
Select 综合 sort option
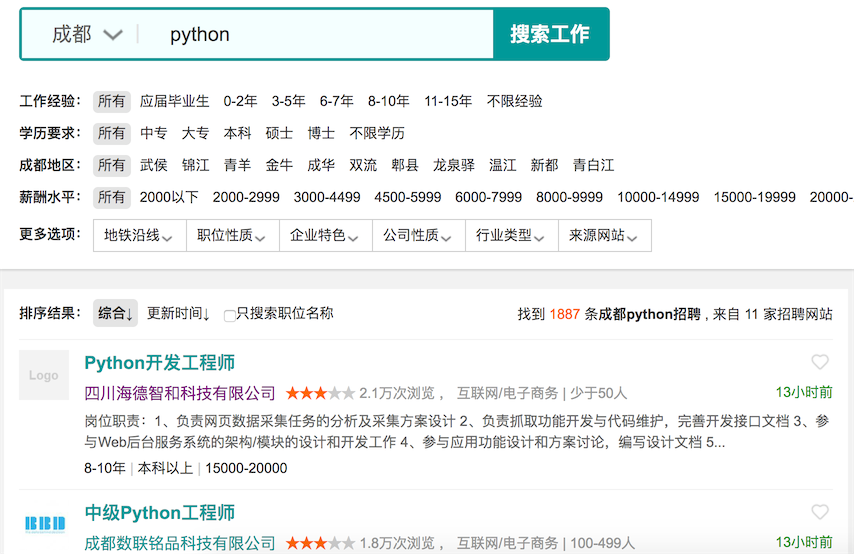pyautogui.click(x=115, y=313)
